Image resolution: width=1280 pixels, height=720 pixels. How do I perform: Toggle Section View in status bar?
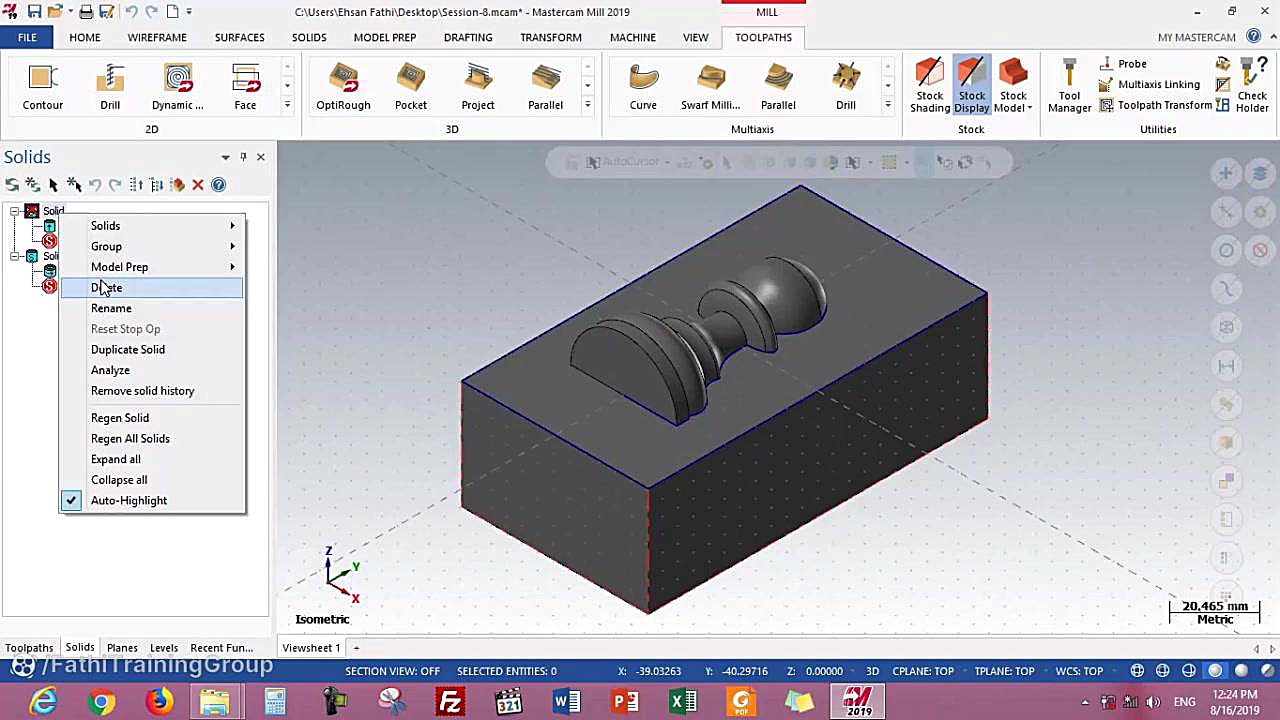click(392, 671)
